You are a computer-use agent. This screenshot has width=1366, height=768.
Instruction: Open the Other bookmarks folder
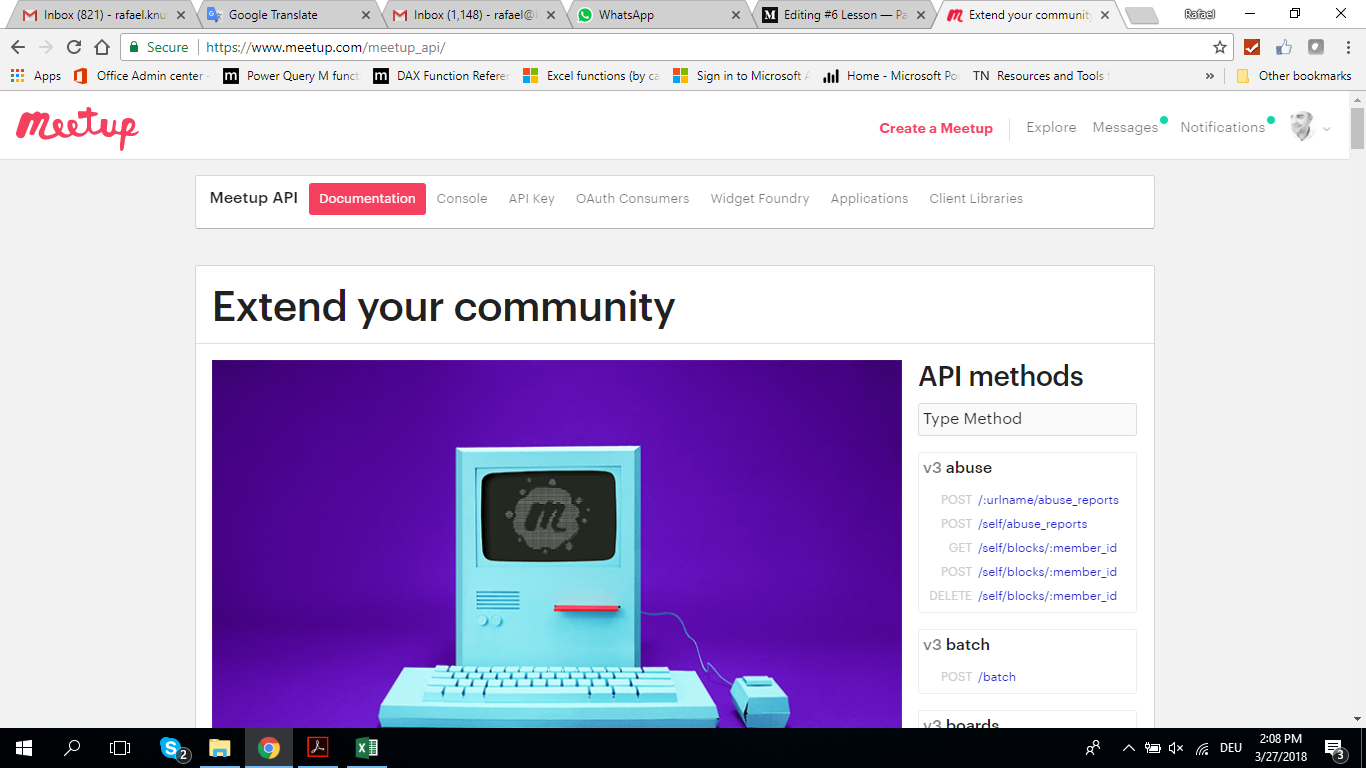pyautogui.click(x=1294, y=76)
